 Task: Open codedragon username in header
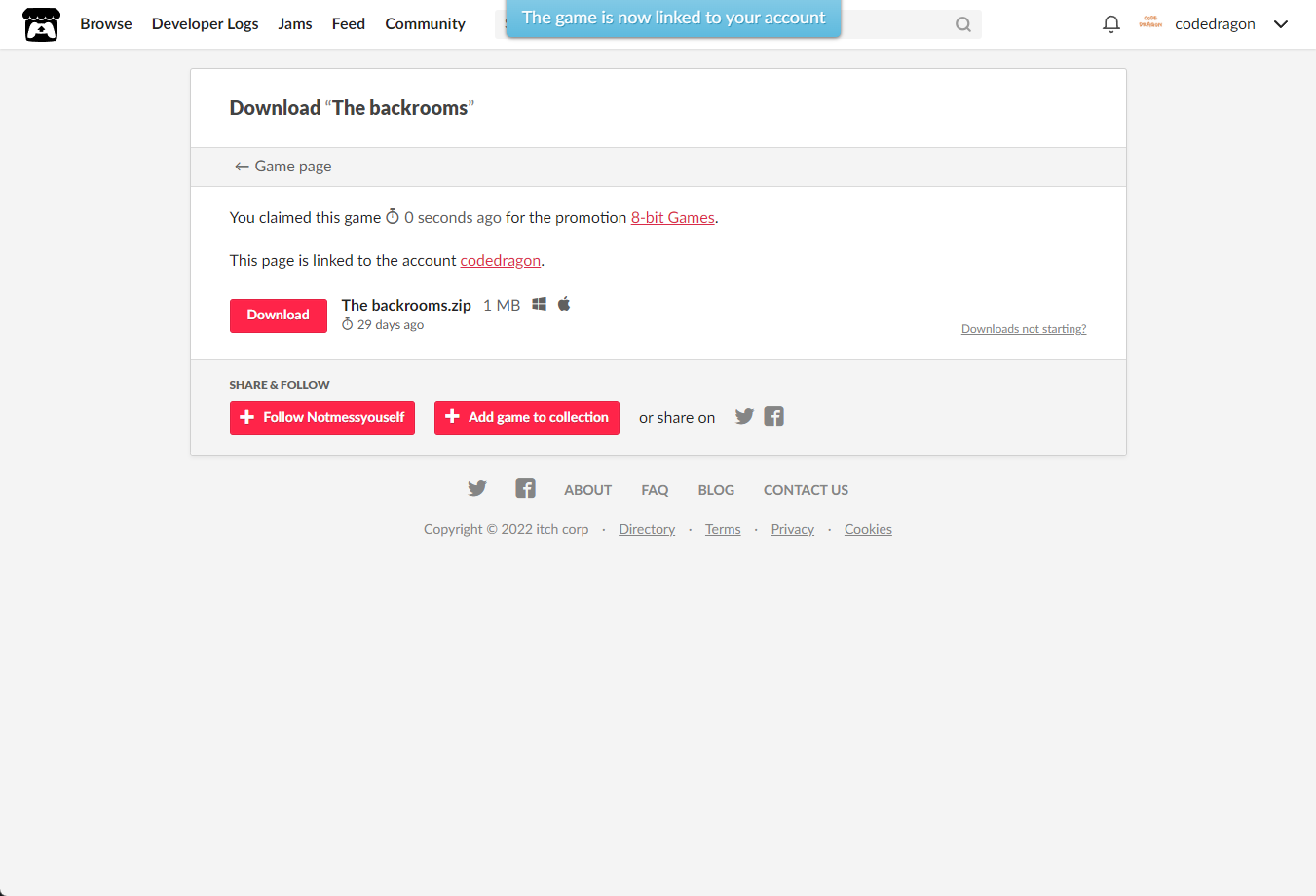(1215, 24)
